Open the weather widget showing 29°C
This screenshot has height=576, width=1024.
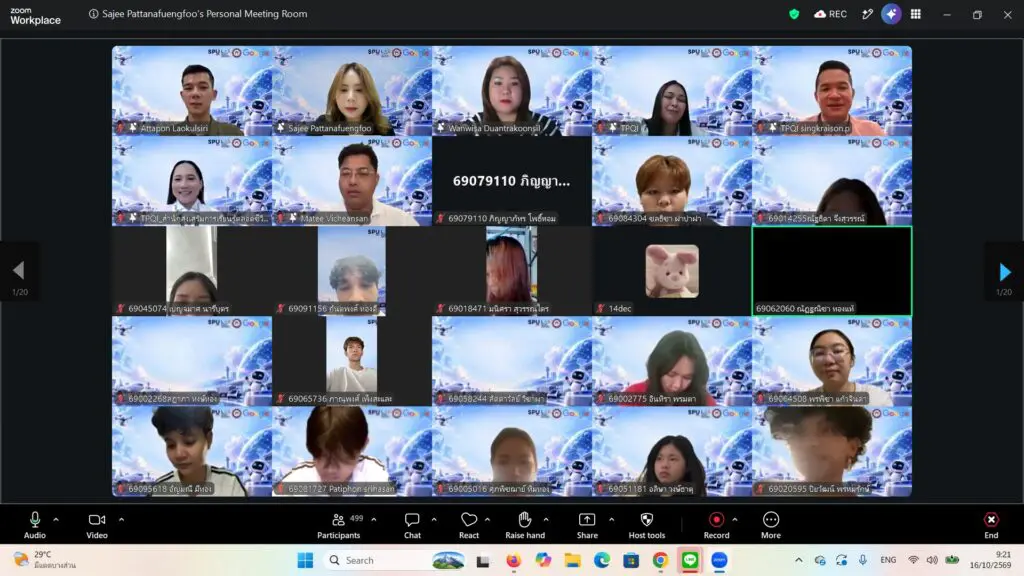tap(46, 560)
